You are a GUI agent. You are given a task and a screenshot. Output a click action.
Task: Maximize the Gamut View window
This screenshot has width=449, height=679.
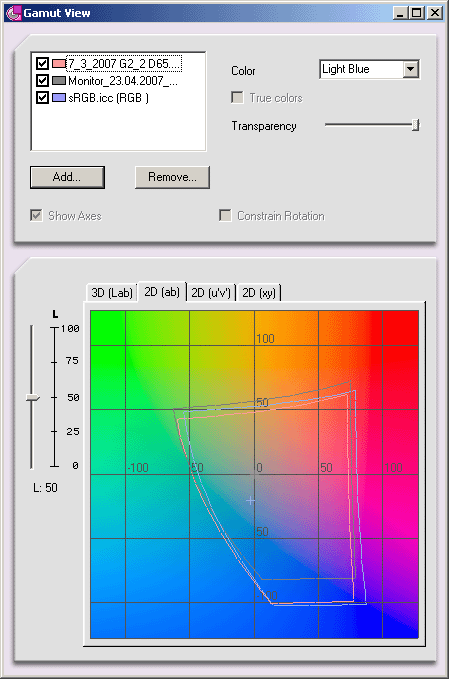click(417, 13)
